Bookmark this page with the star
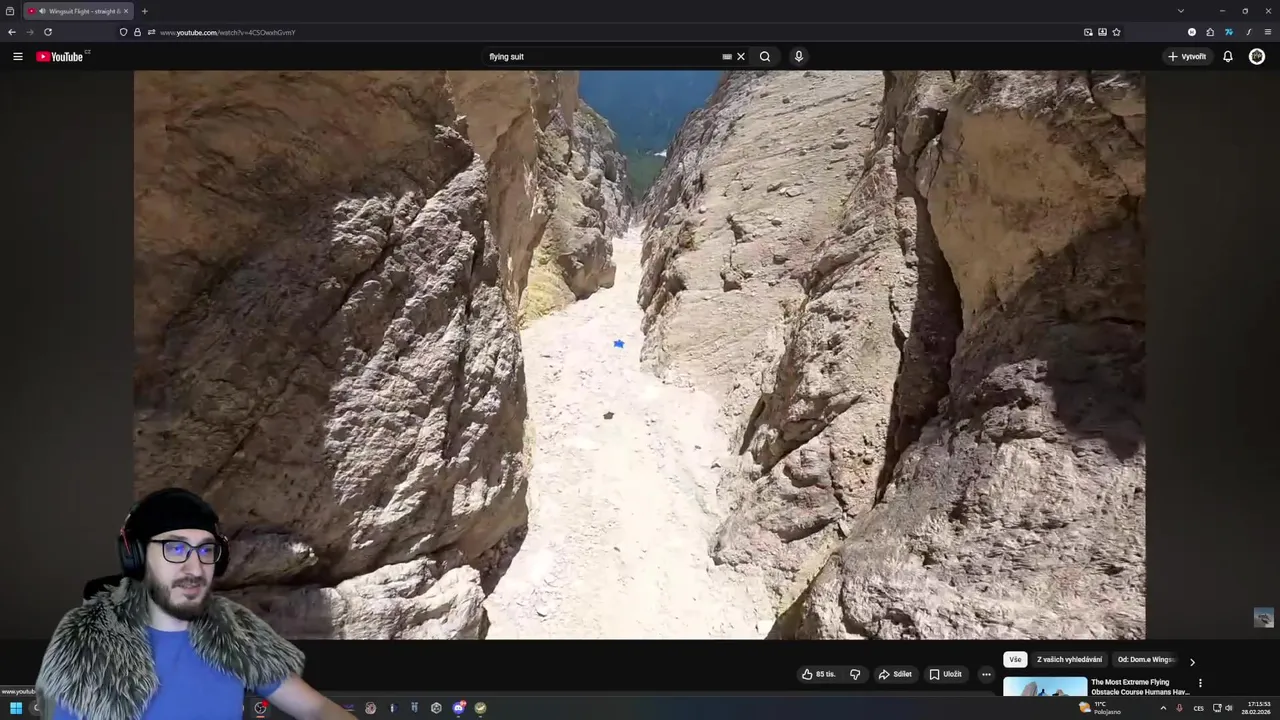Image resolution: width=1280 pixels, height=720 pixels. coord(1116,32)
